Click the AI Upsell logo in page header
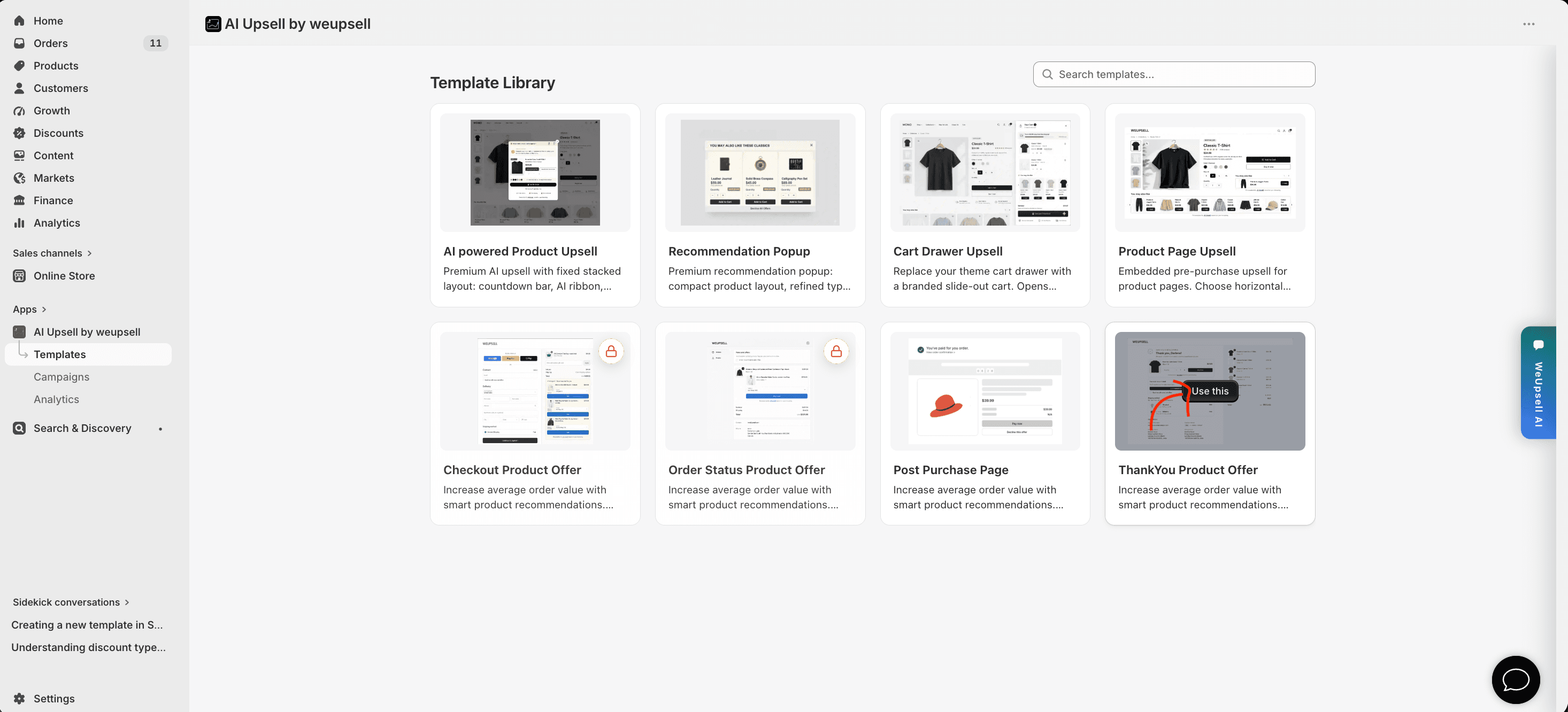The height and width of the screenshot is (712, 1568). pyautogui.click(x=213, y=24)
